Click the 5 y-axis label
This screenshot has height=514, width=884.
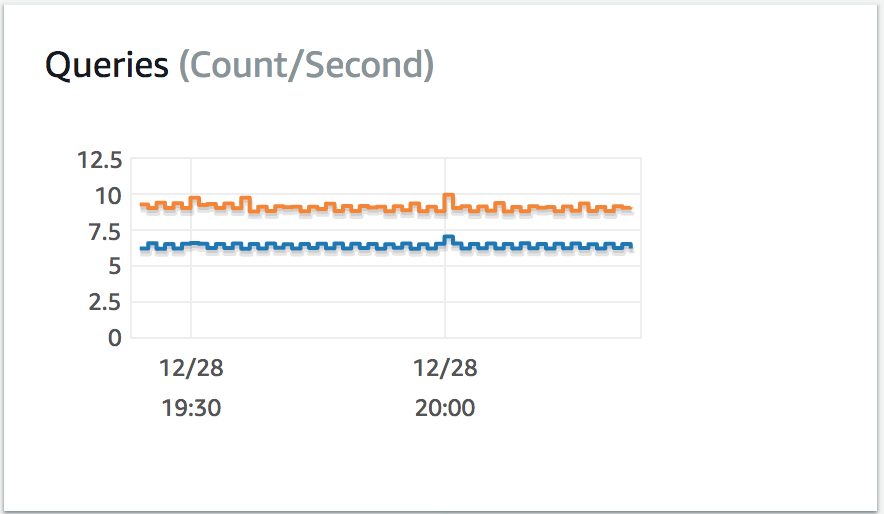(115, 266)
